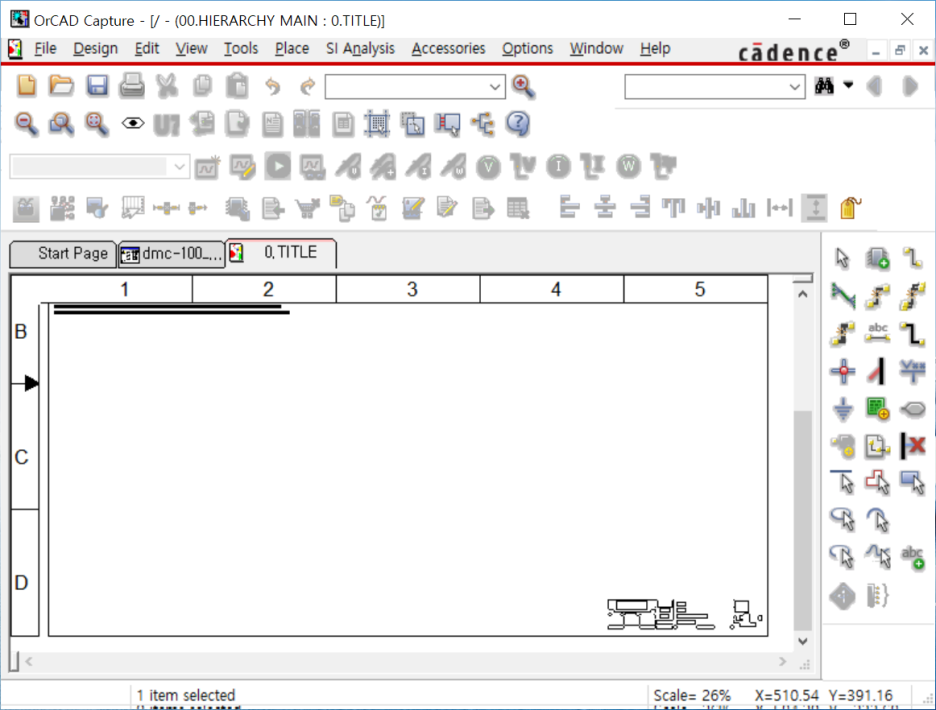936x710 pixels.
Task: Toggle the eye visibility icon in toolbar
Action: (133, 124)
